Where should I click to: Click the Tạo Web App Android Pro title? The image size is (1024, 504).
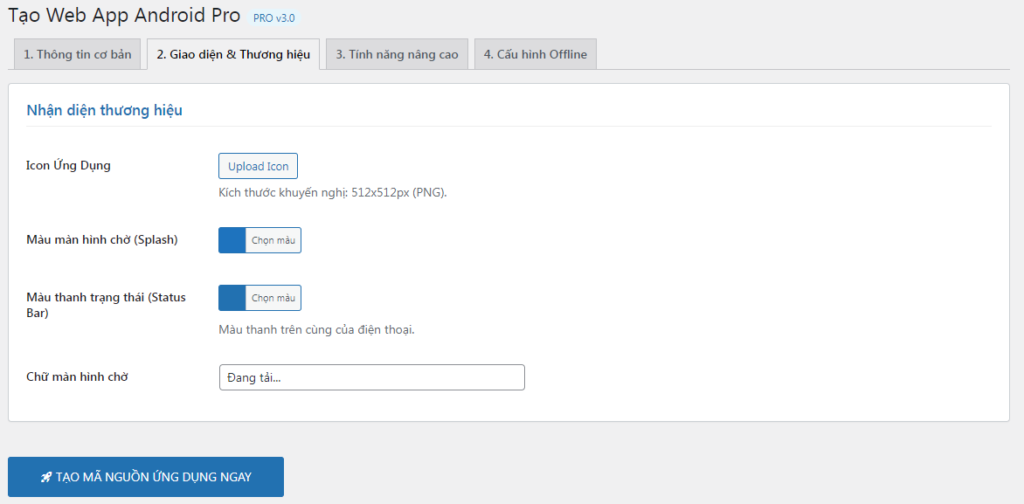pos(124,16)
